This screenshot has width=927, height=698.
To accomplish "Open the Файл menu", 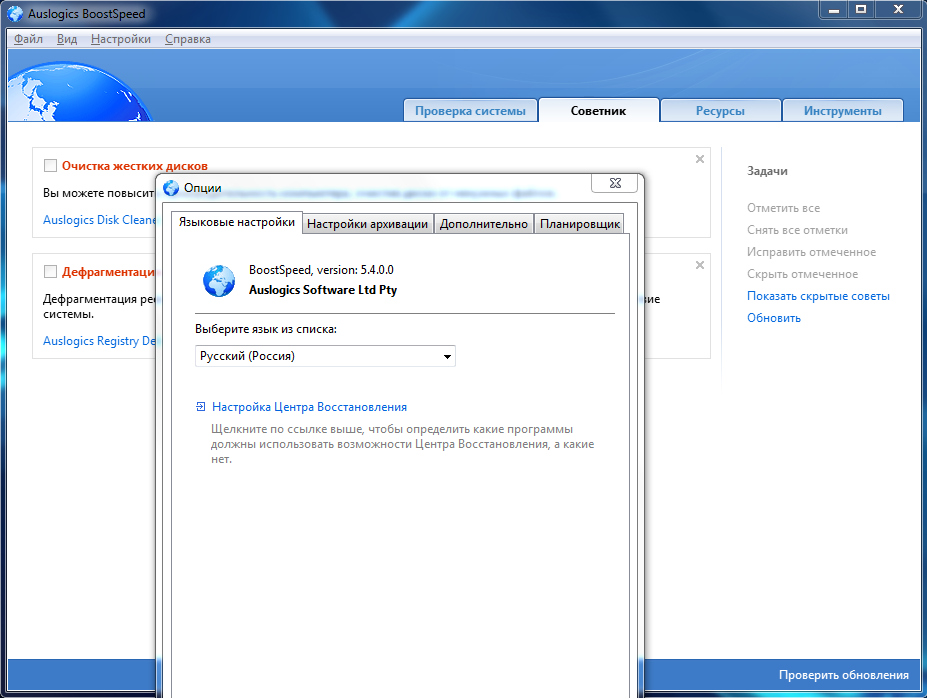I will coord(28,39).
